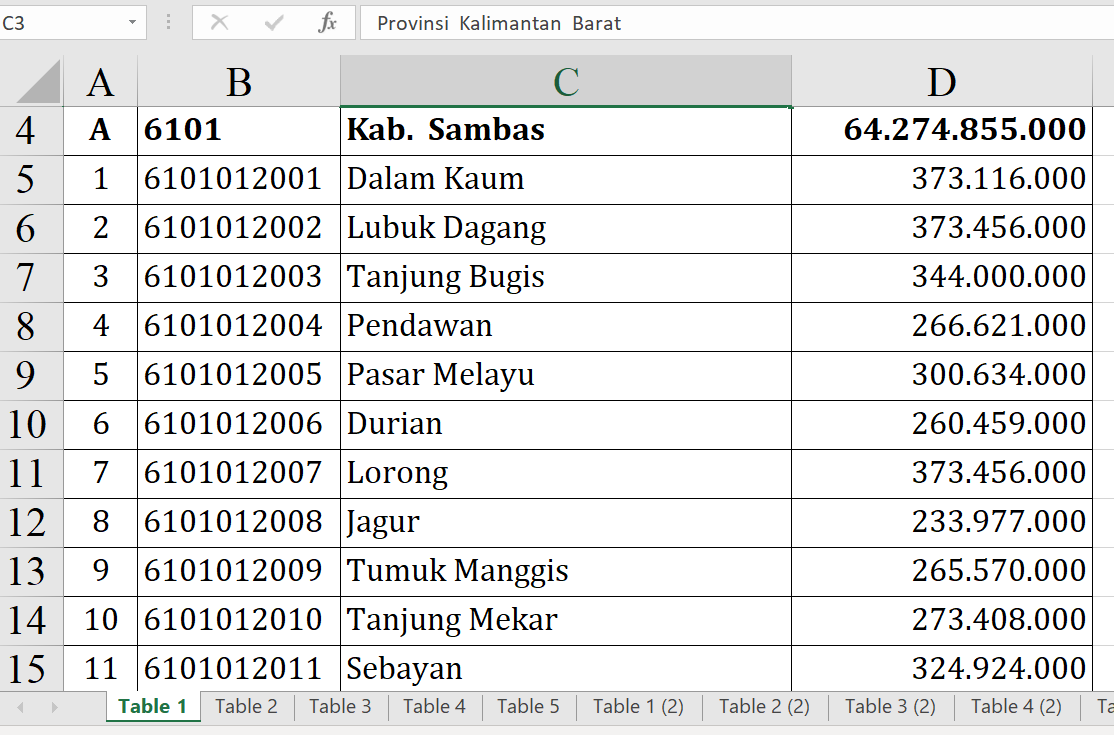The height and width of the screenshot is (735, 1114).
Task: Select column B header
Action: [238, 82]
